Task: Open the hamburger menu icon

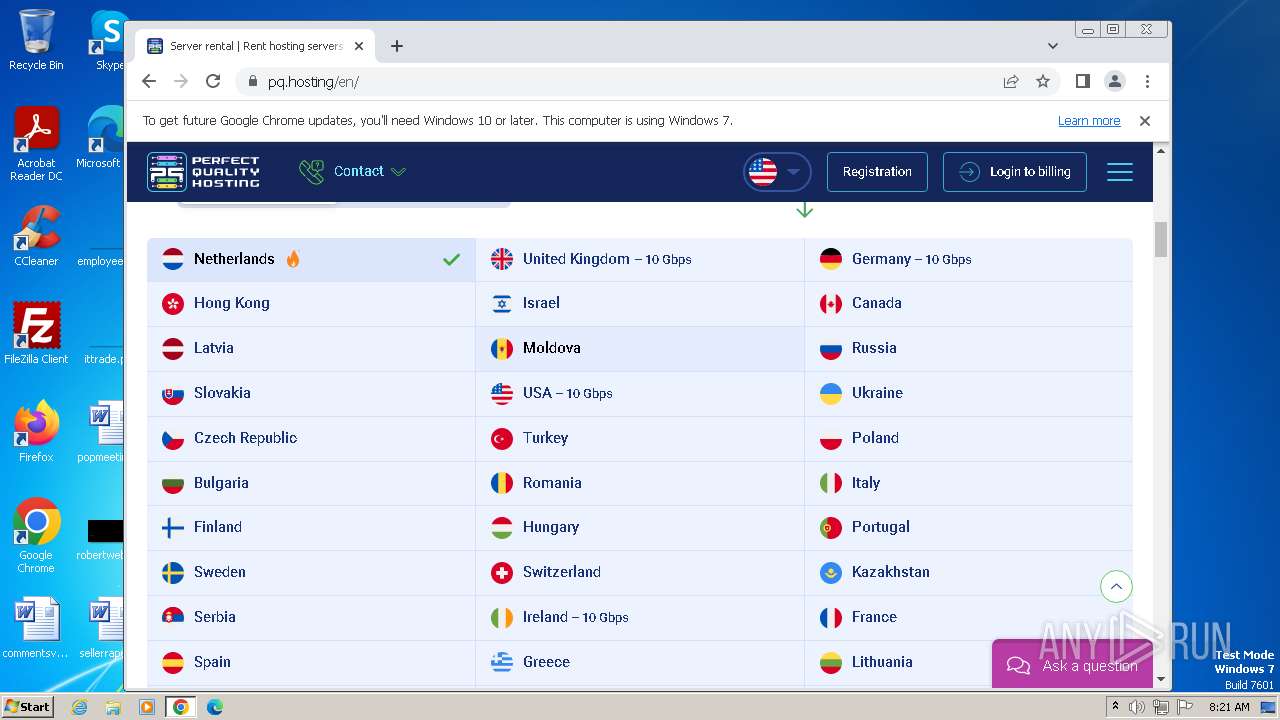Action: click(1120, 172)
